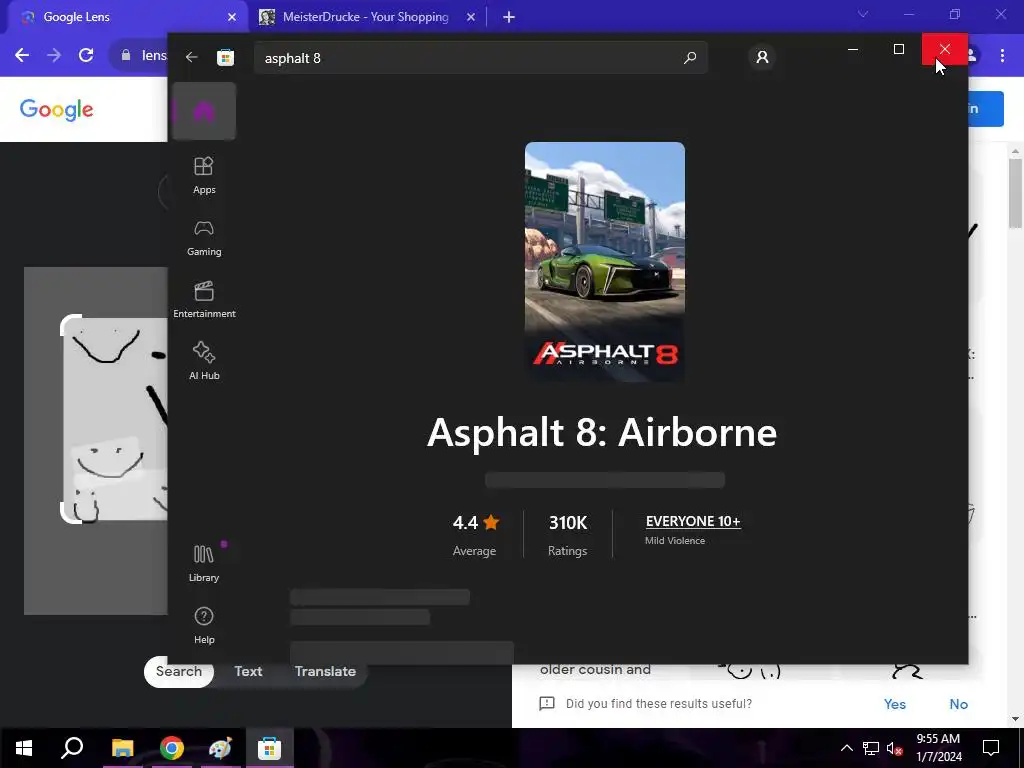Open the notification center in taskbar
The width and height of the screenshot is (1024, 768).
(991, 748)
